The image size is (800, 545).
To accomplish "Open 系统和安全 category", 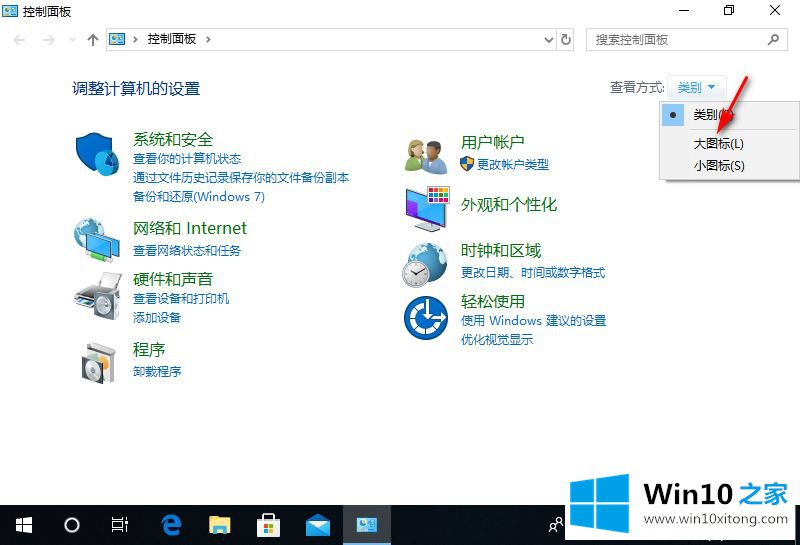I will (x=173, y=139).
